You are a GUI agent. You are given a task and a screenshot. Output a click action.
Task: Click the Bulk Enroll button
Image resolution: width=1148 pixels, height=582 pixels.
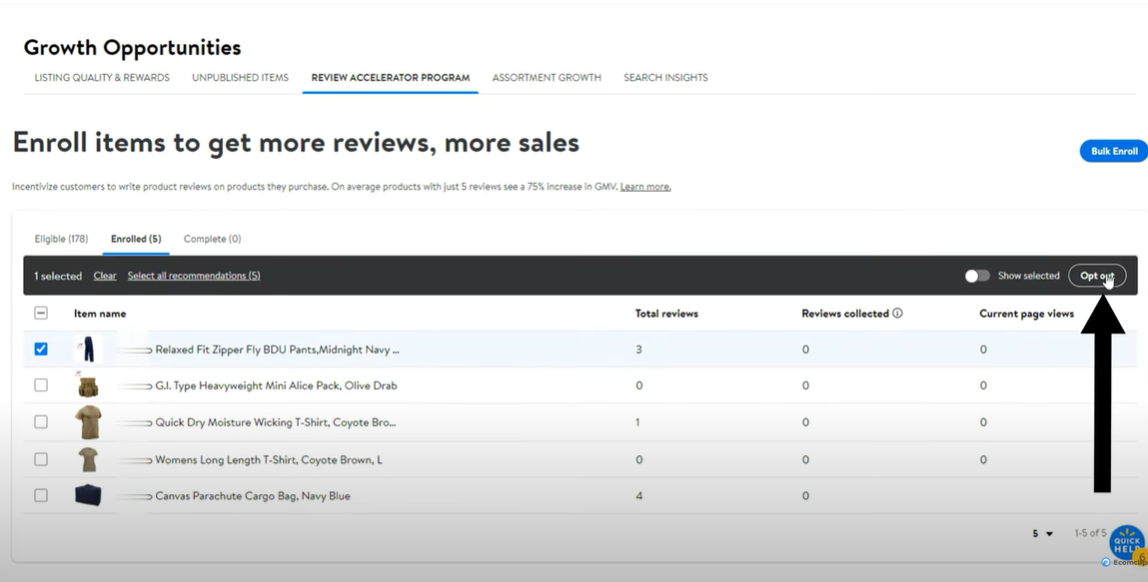point(1114,151)
